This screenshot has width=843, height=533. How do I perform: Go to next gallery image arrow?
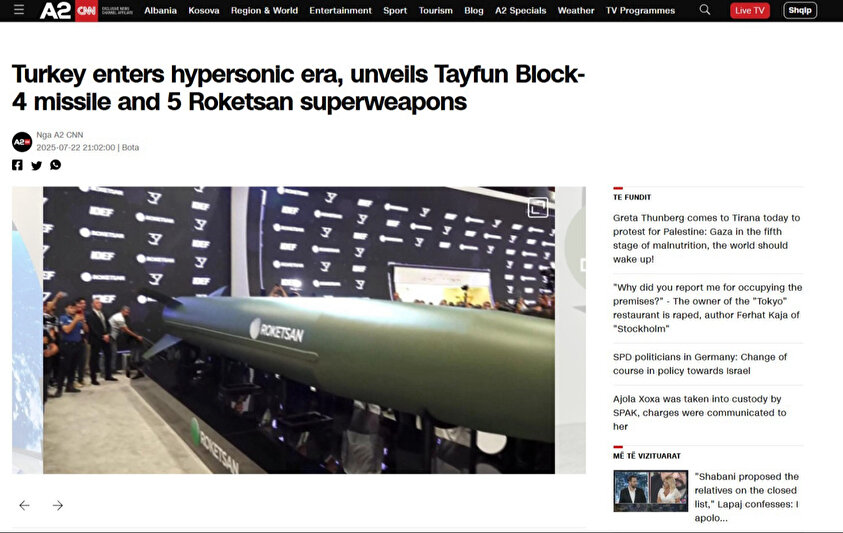click(x=58, y=505)
